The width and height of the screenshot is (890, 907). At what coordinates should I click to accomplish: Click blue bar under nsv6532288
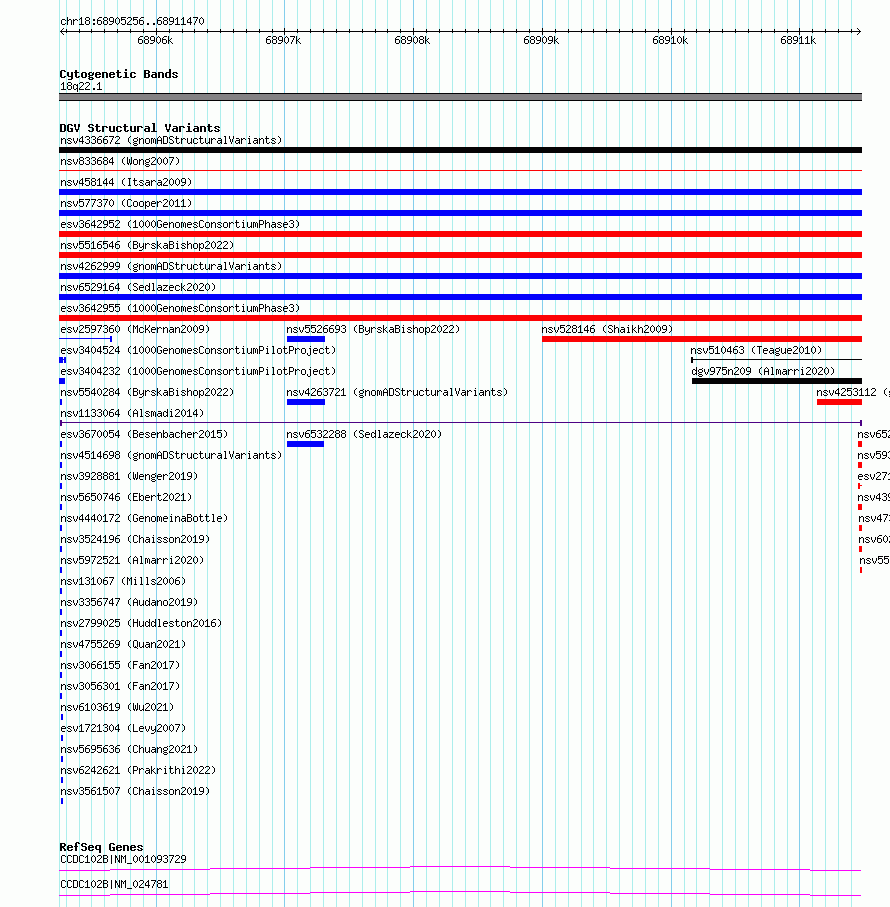(305, 444)
